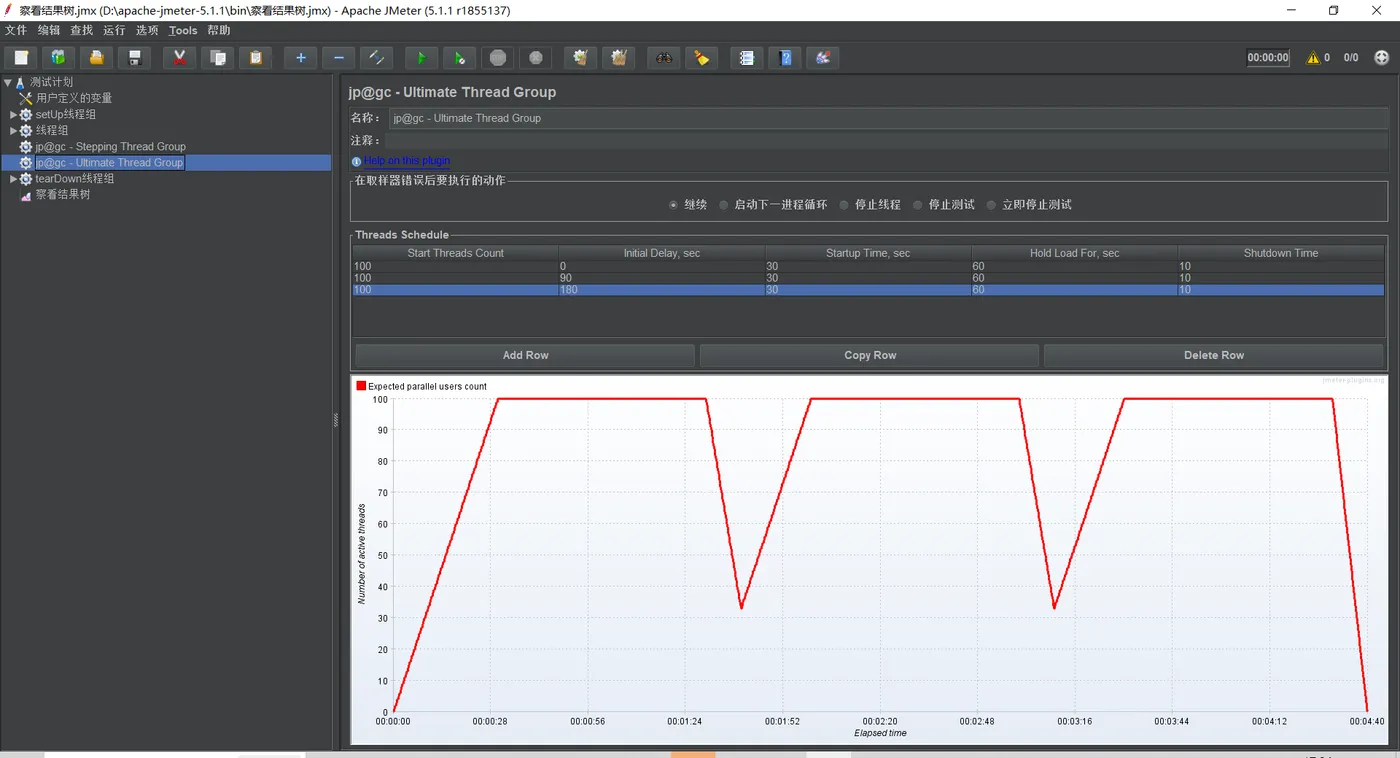Start the test with green play icon
Screen dimensions: 1400x758
point(421,58)
